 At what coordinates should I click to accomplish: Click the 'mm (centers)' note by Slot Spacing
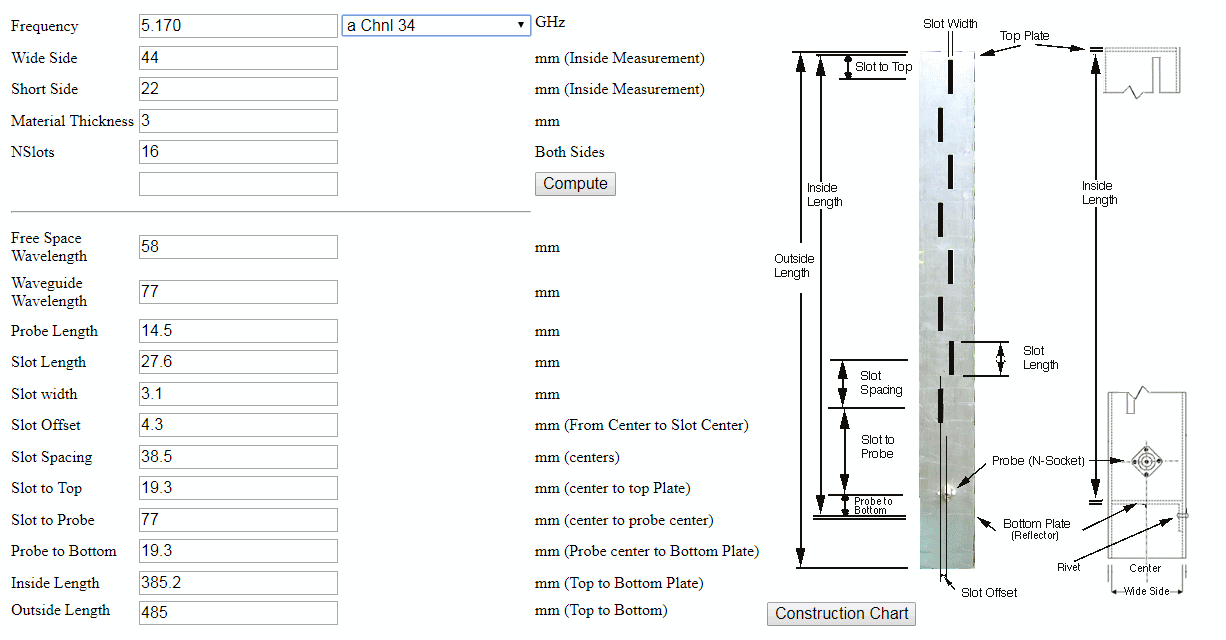point(577,457)
